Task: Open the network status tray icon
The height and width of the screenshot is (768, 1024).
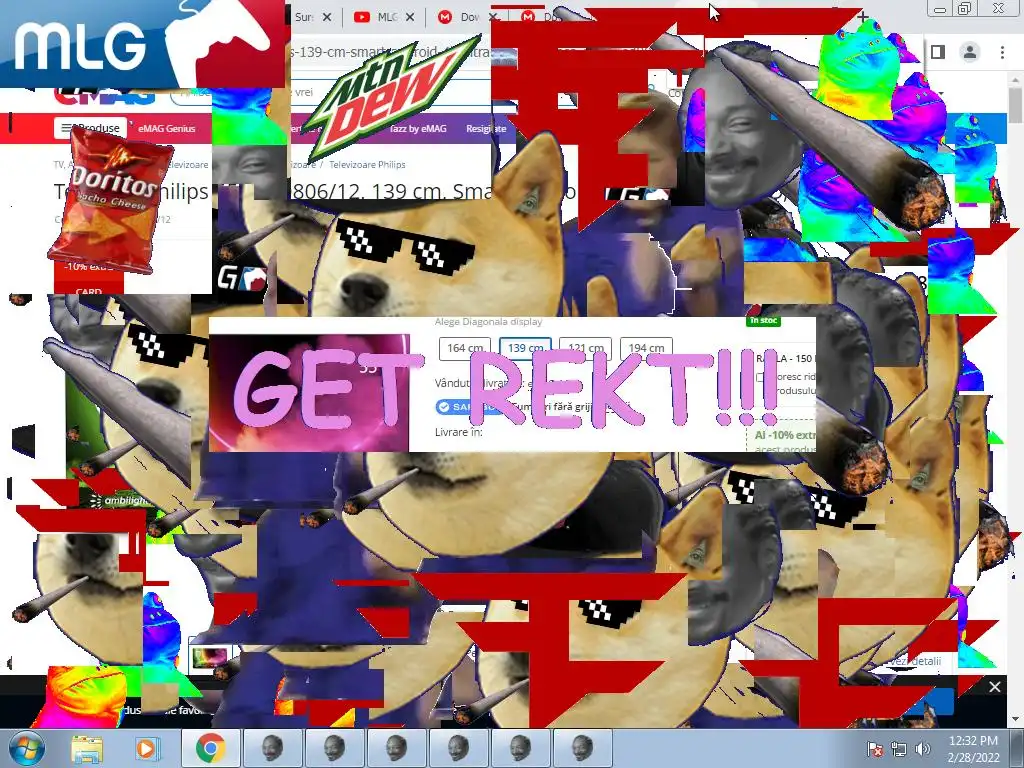Action: (x=899, y=749)
